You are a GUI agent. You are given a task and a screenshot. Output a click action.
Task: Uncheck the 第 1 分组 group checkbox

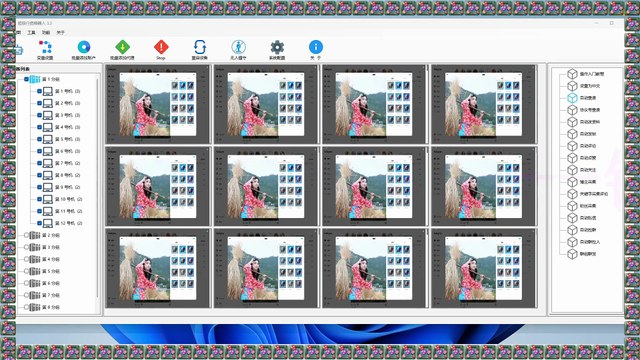click(x=27, y=79)
